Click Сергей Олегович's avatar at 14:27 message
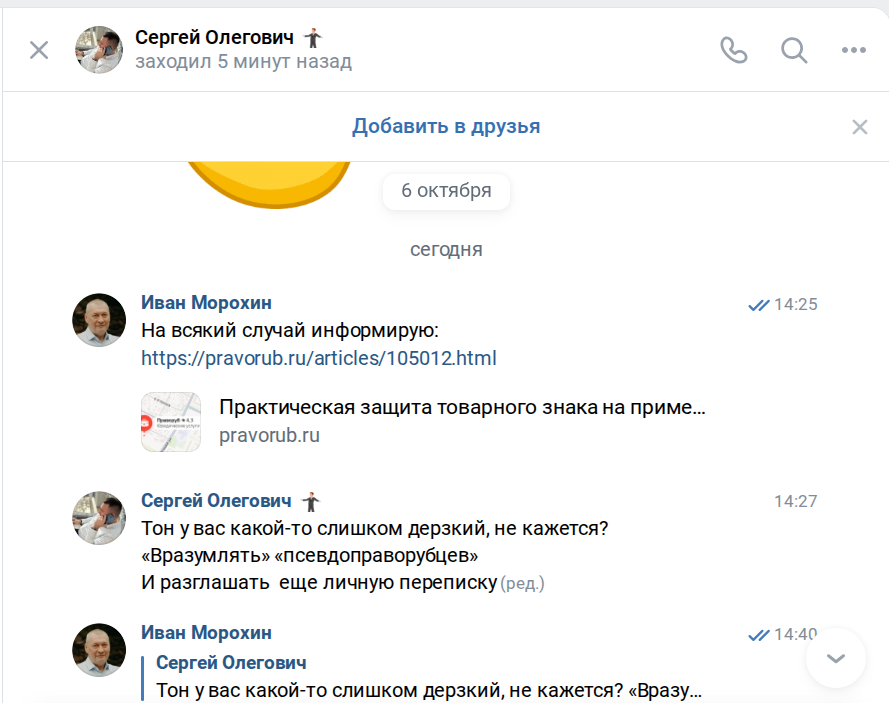This screenshot has height=703, width=889. [99, 518]
